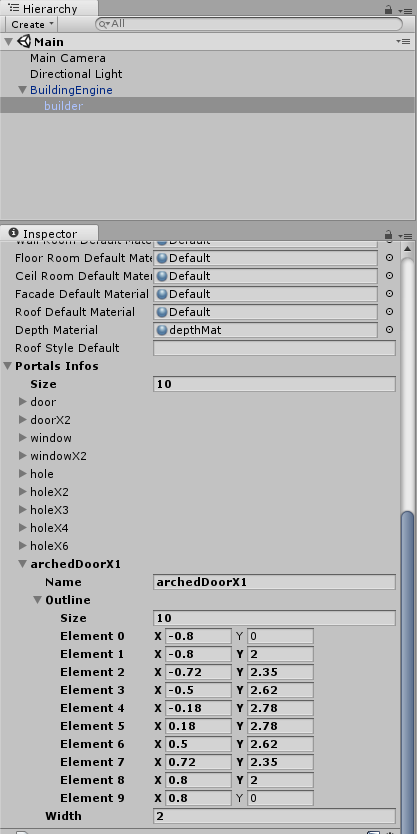Image resolution: width=417 pixels, height=834 pixels.
Task: Click object picker for Facade Default Material
Action: 389,294
